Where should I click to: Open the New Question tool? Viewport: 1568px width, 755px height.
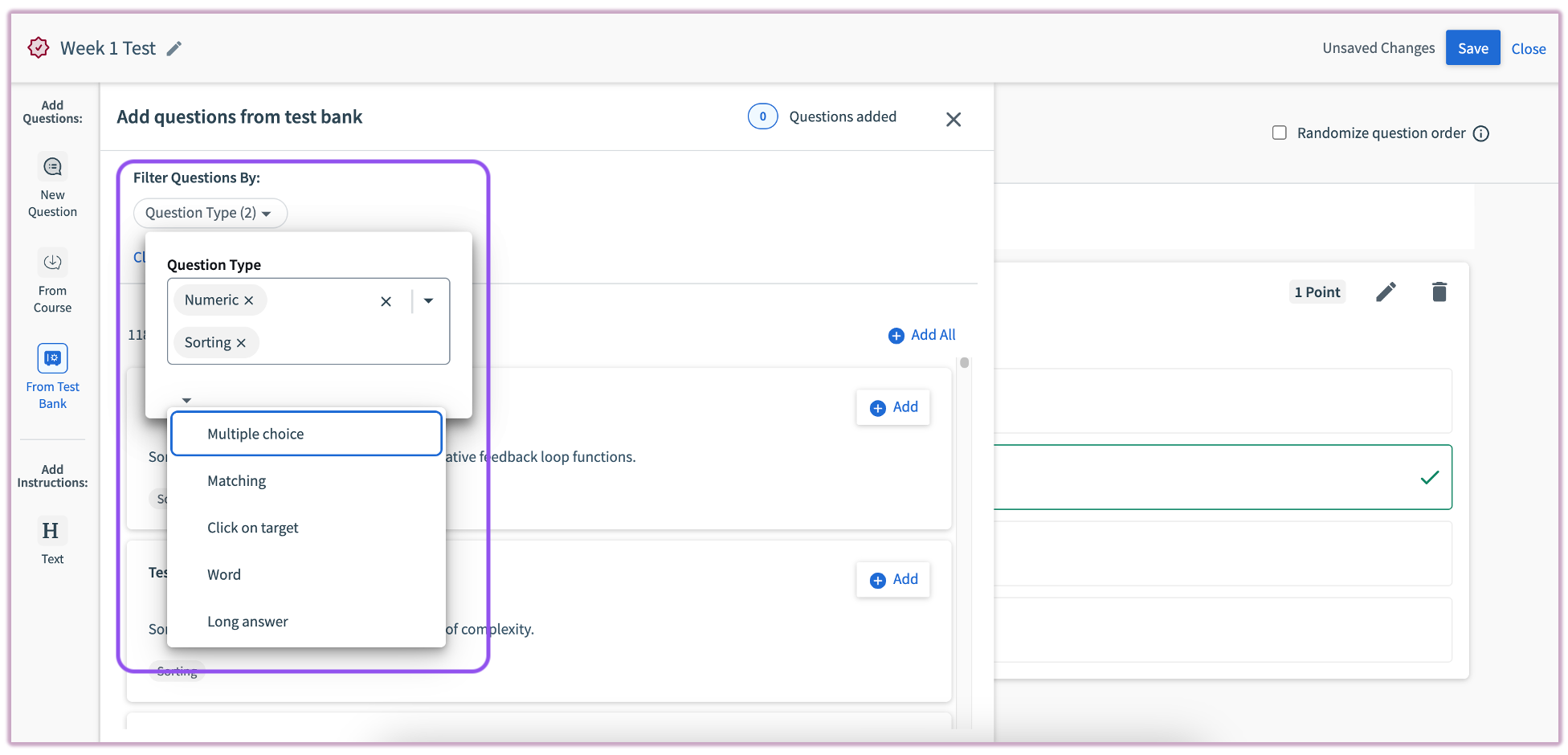click(53, 168)
